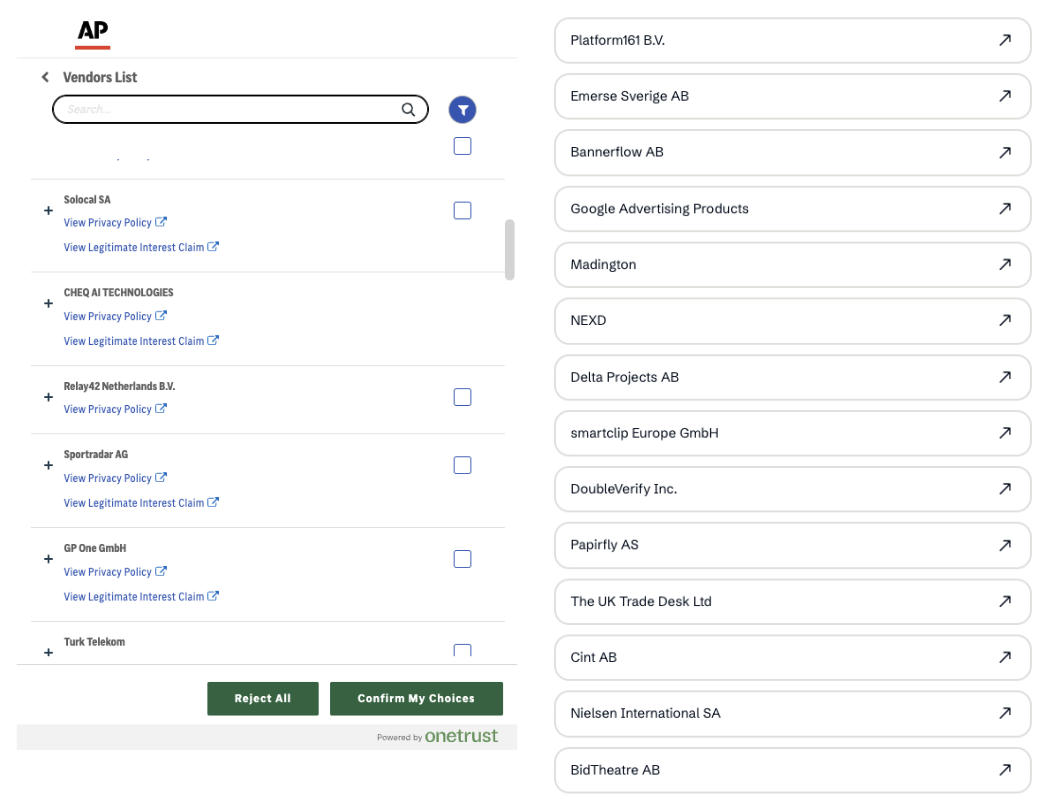Open Cint AB arrow icon
The width and height of the screenshot is (1047, 800).
pyautogui.click(x=1005, y=657)
